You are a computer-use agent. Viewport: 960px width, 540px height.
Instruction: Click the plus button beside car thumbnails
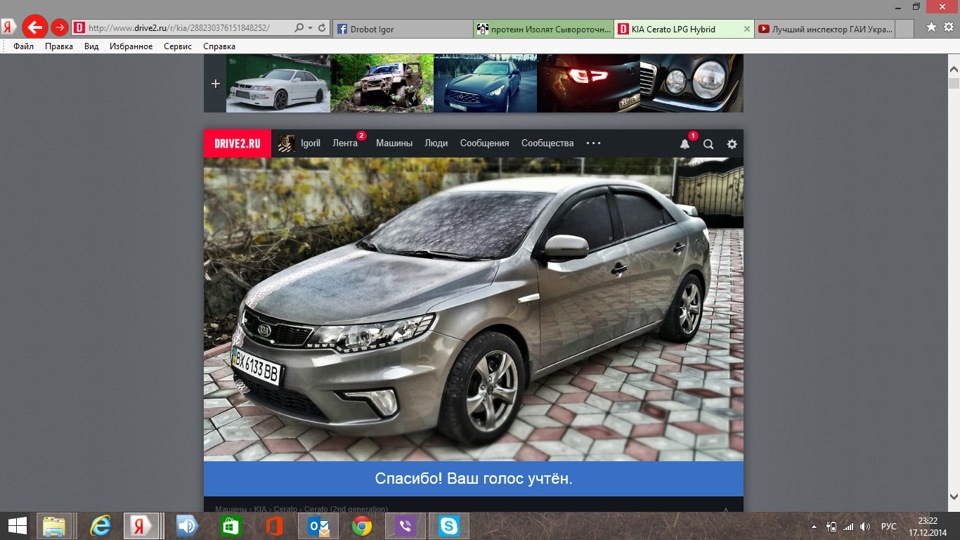(x=216, y=83)
